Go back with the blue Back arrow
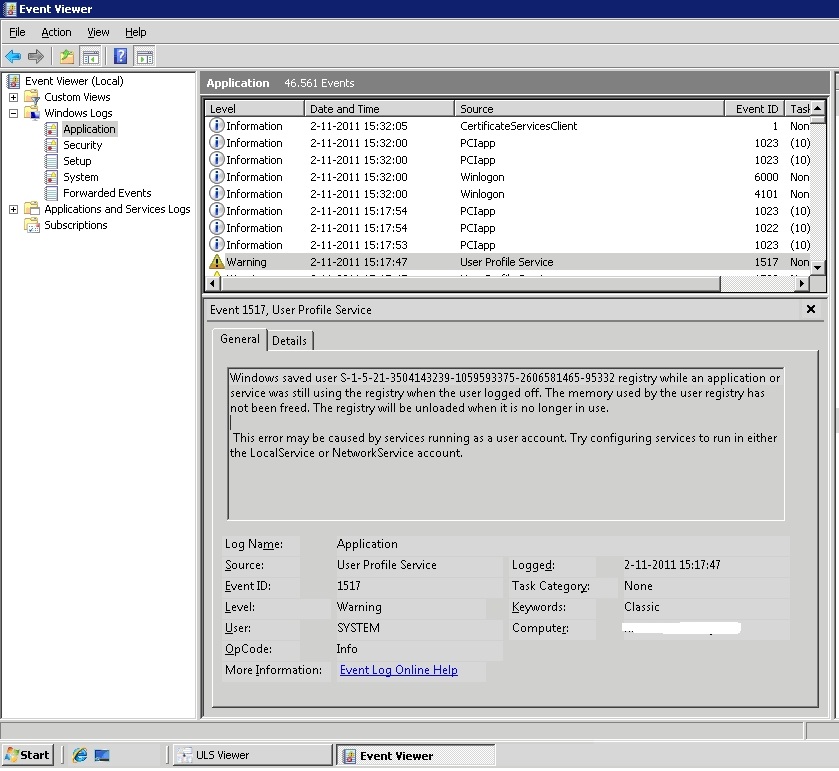Image resolution: width=839 pixels, height=771 pixels. coord(13,56)
